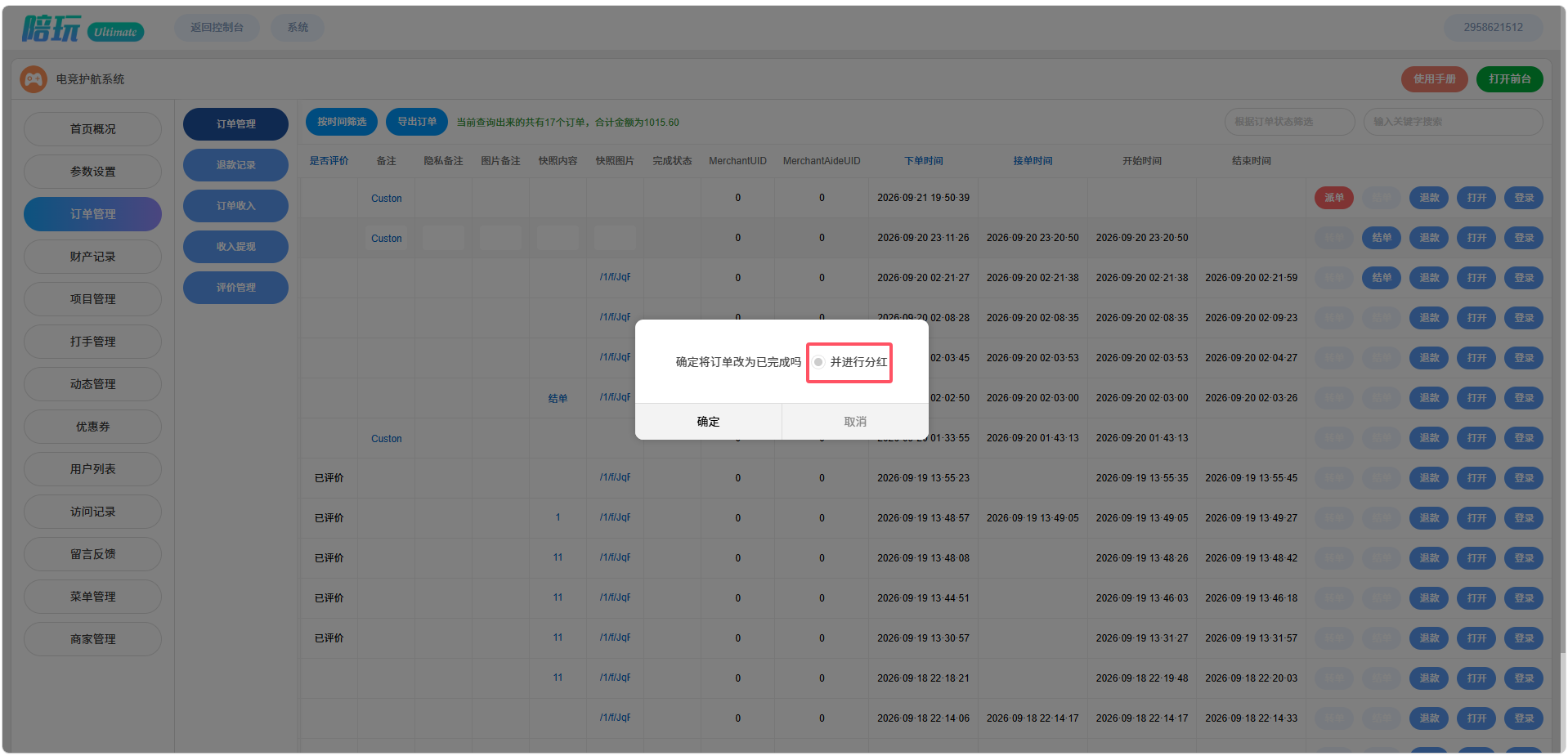Open the 系统 top menu
The height and width of the screenshot is (756, 1568).
(x=298, y=28)
